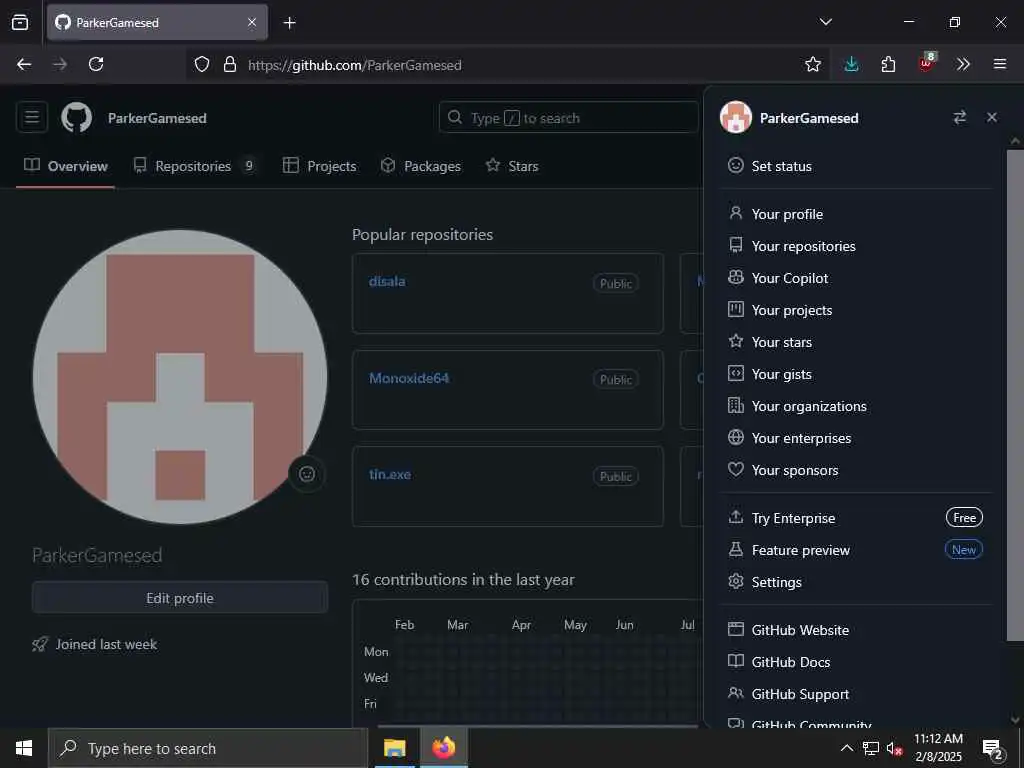Close the ParkerGamesed browser tab
The width and height of the screenshot is (1024, 768).
click(x=252, y=22)
